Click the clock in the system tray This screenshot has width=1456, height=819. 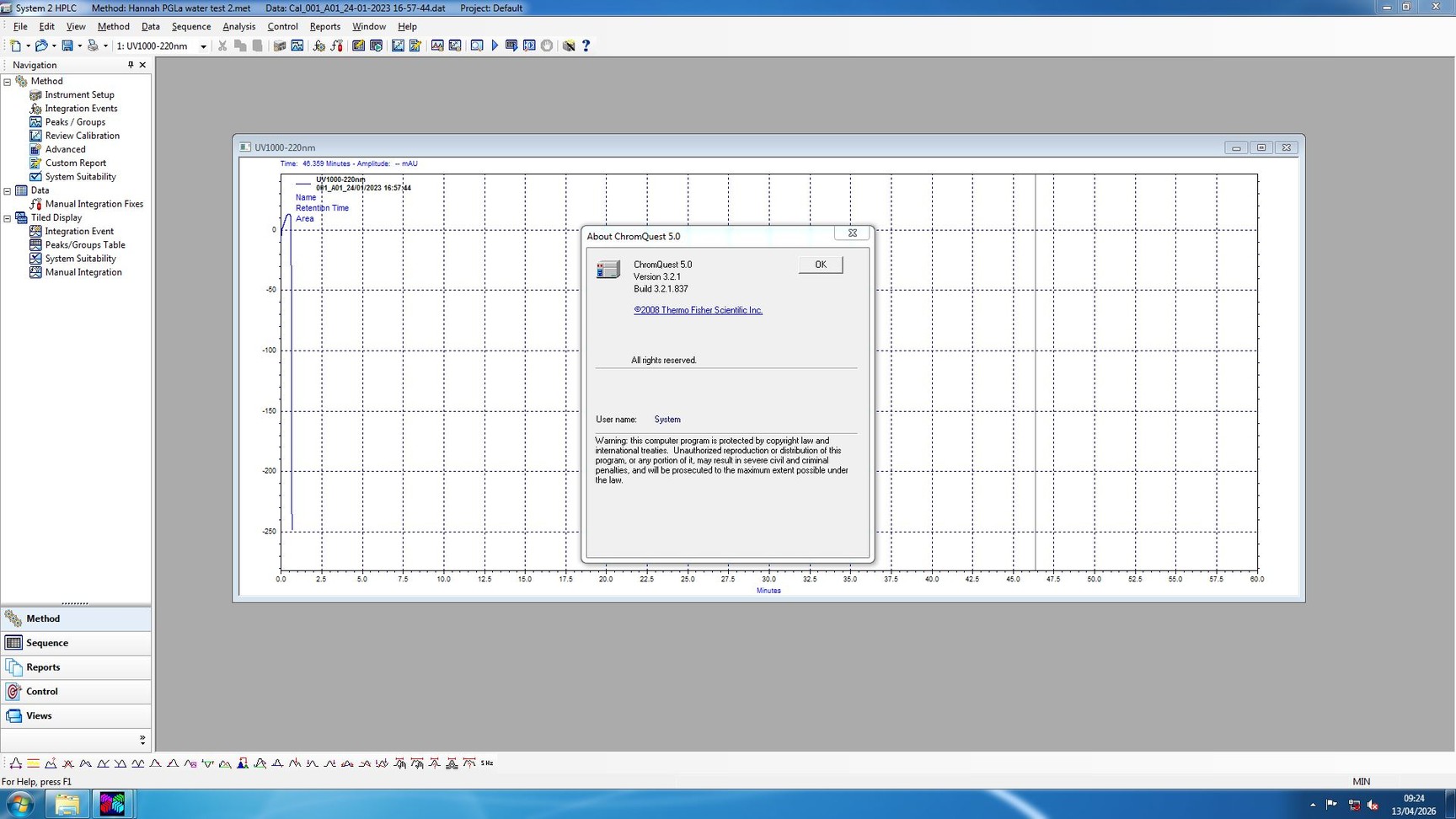1414,804
